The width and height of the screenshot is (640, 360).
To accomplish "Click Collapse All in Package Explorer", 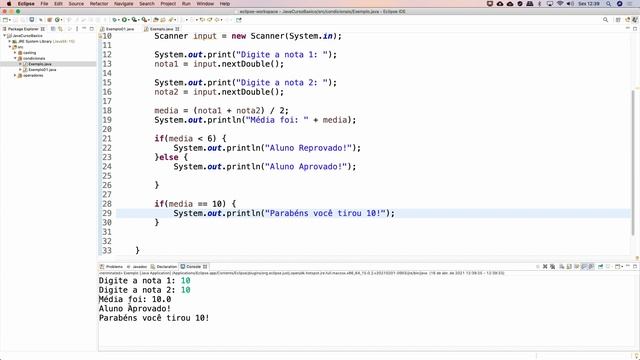I will (53, 29).
